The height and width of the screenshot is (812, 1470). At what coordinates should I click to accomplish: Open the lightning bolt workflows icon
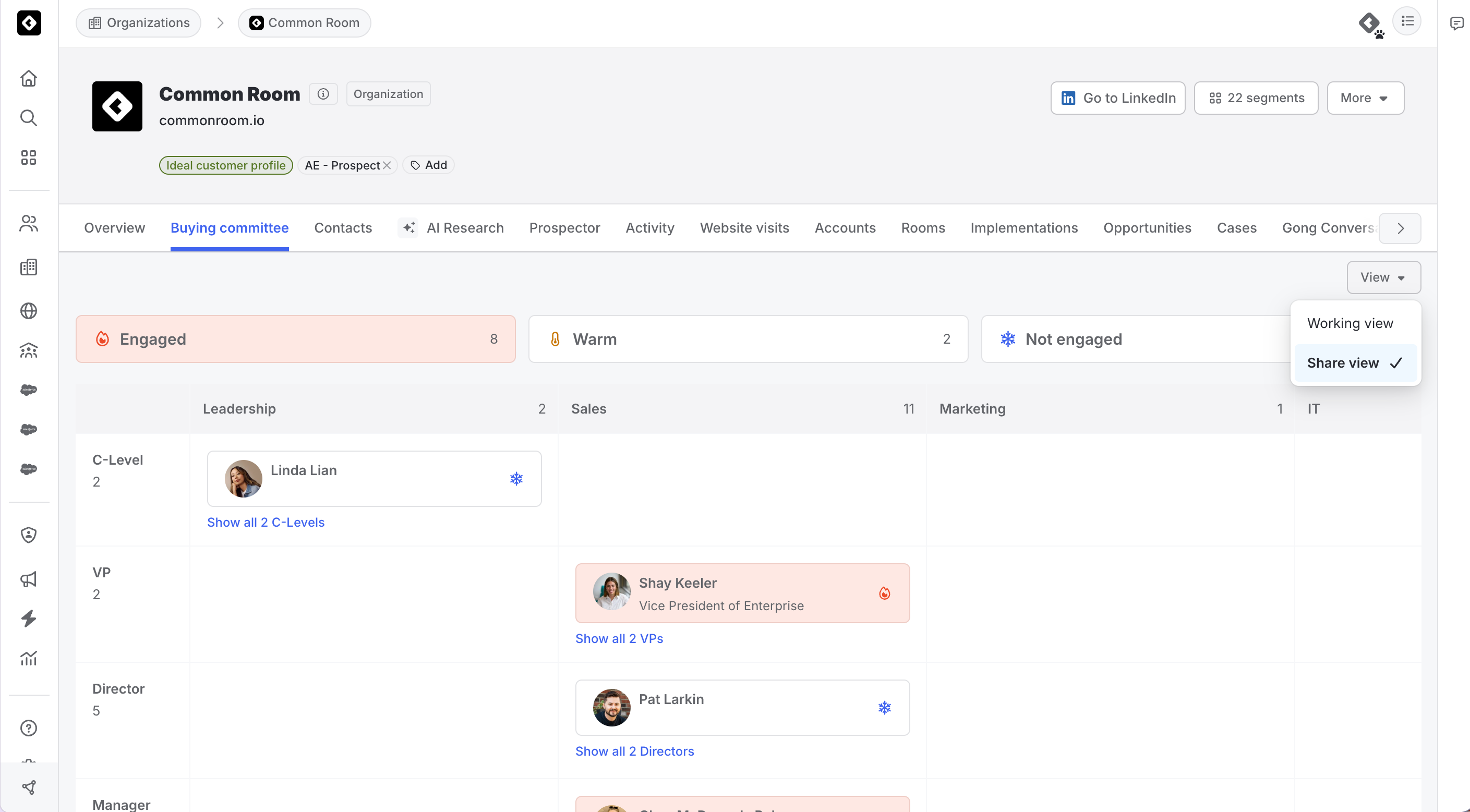pyautogui.click(x=29, y=619)
